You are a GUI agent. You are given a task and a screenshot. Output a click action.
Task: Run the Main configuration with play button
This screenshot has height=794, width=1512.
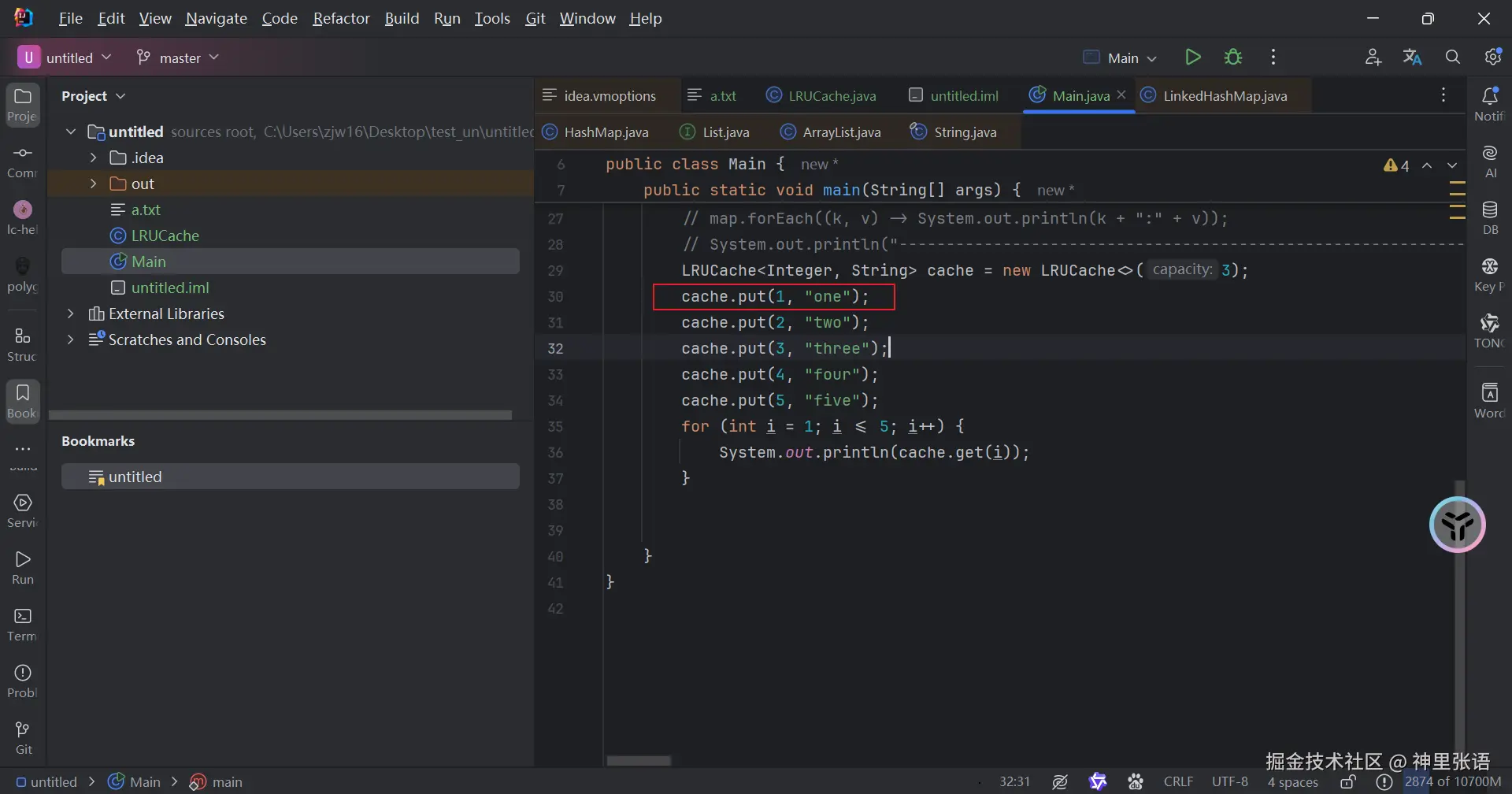(1193, 58)
